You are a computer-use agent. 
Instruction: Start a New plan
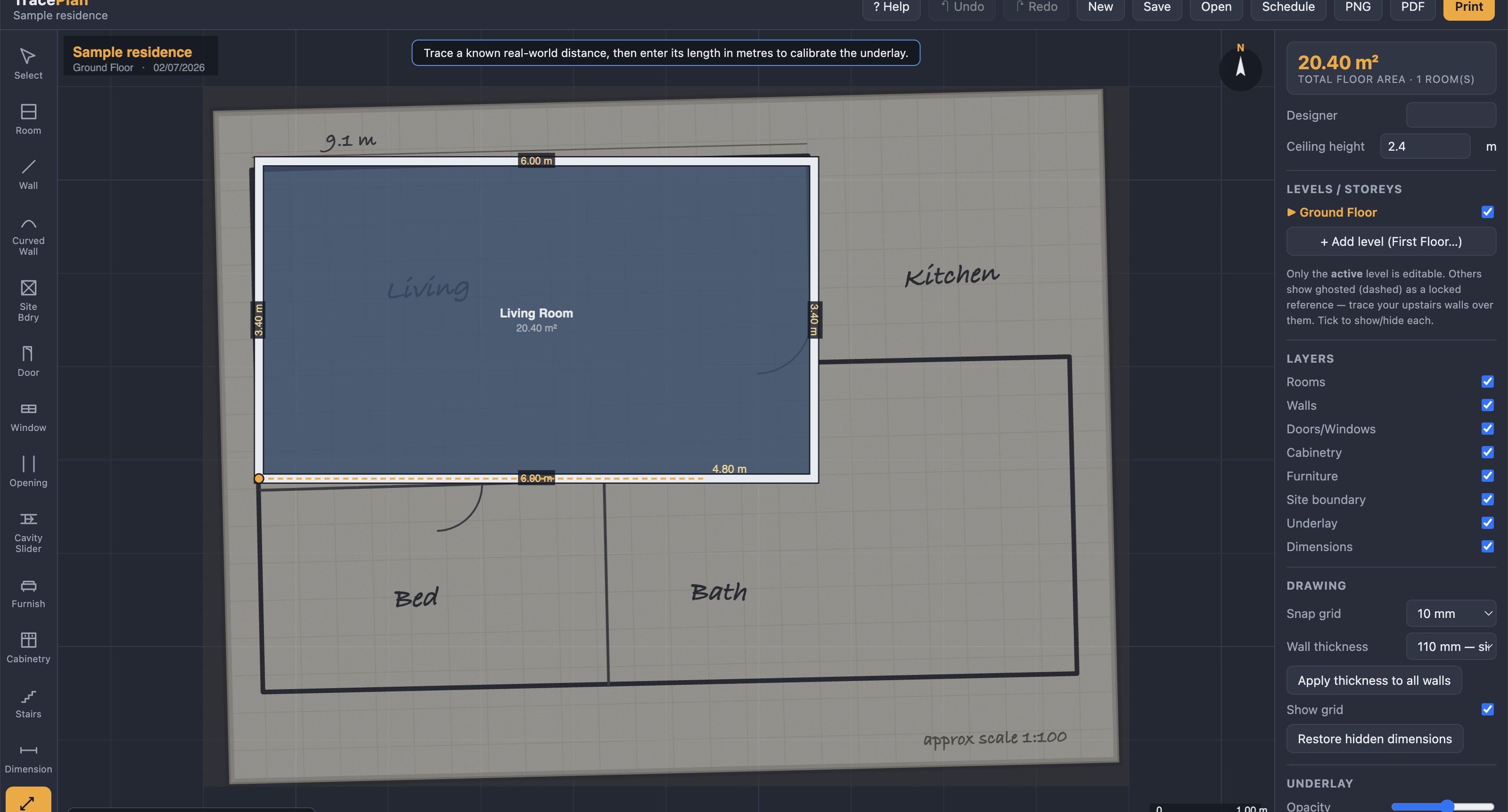click(1100, 8)
